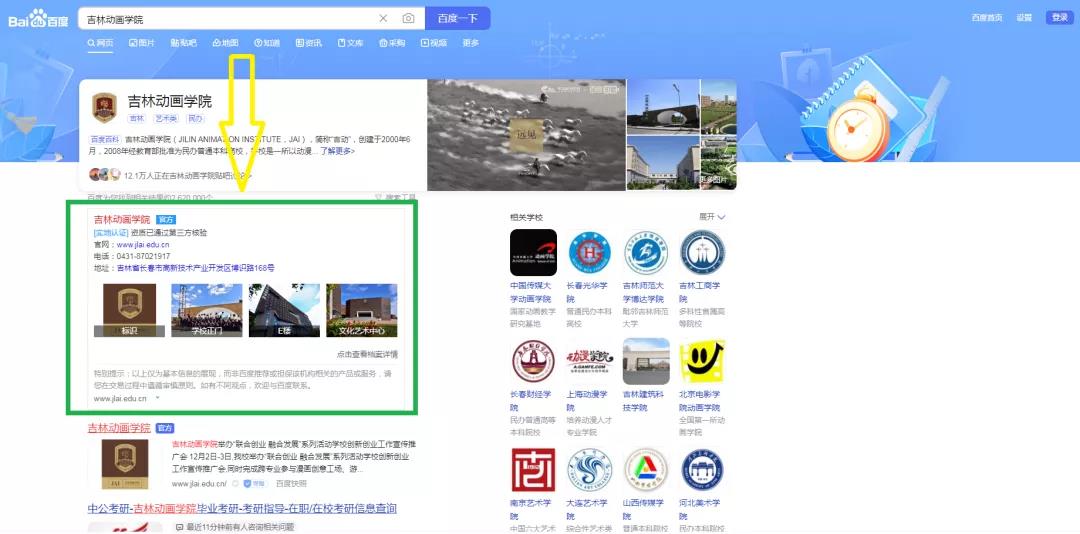Click the 保障 shield icon
Viewport: 1080px width, 534px height.
click(253, 484)
